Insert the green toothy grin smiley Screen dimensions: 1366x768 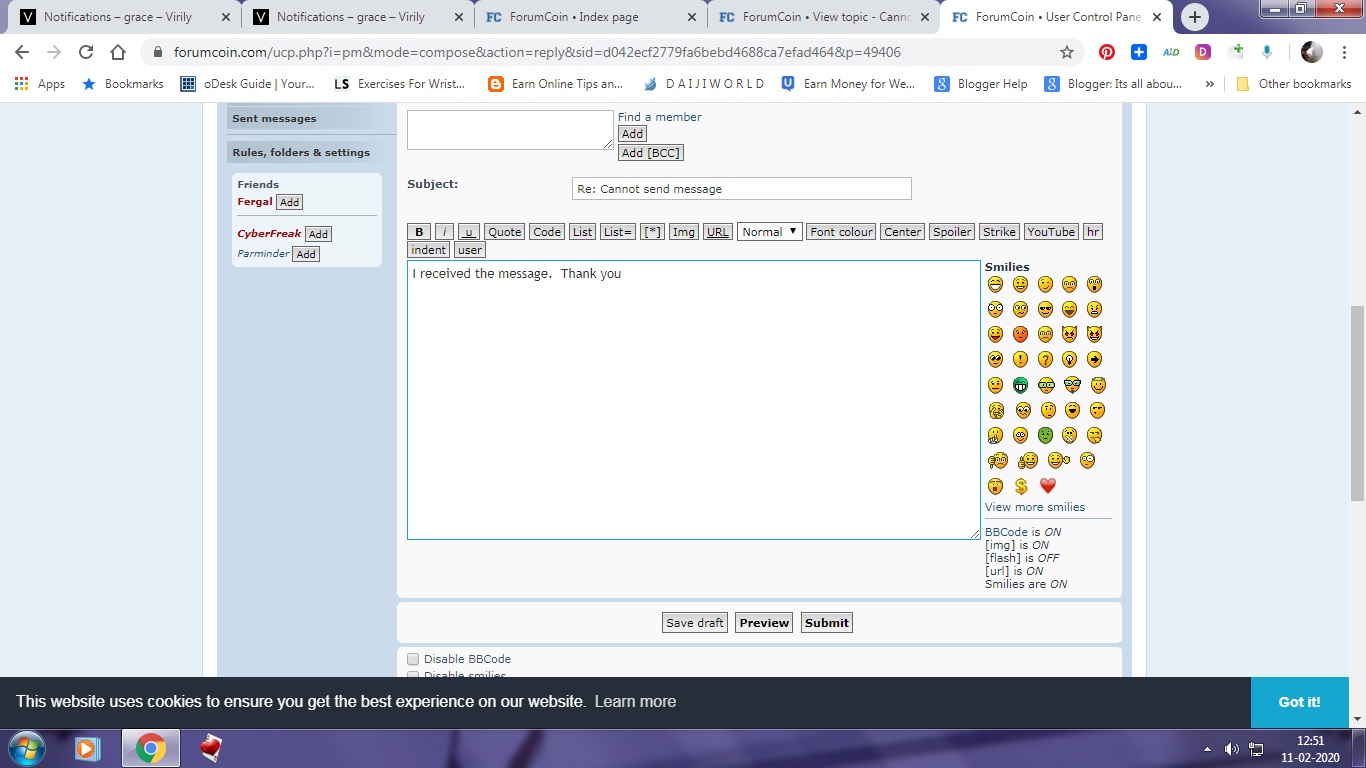click(x=1020, y=385)
